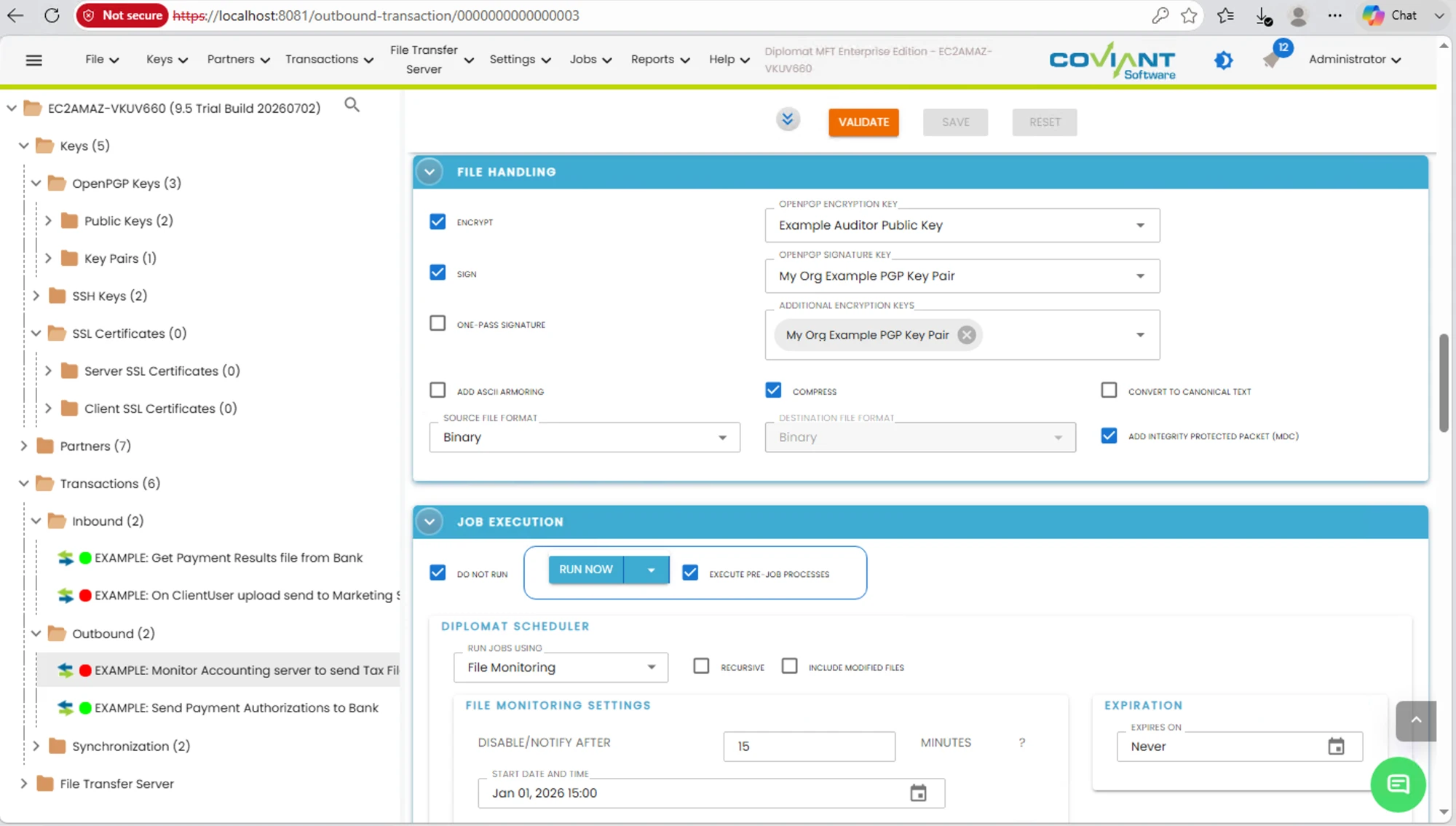Screen dimensions: 1456x826
Task: Open the Transactions menu
Action: (x=329, y=60)
